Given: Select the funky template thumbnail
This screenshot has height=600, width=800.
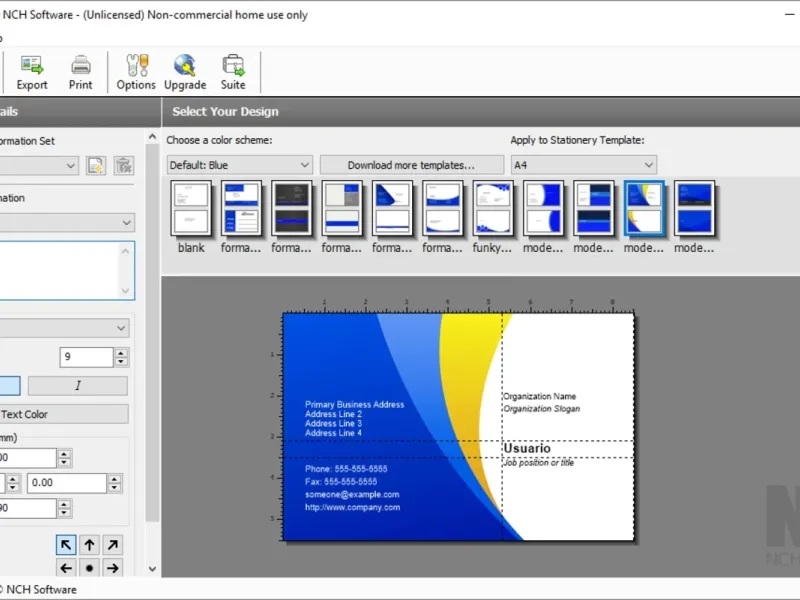Looking at the screenshot, I should [492, 208].
